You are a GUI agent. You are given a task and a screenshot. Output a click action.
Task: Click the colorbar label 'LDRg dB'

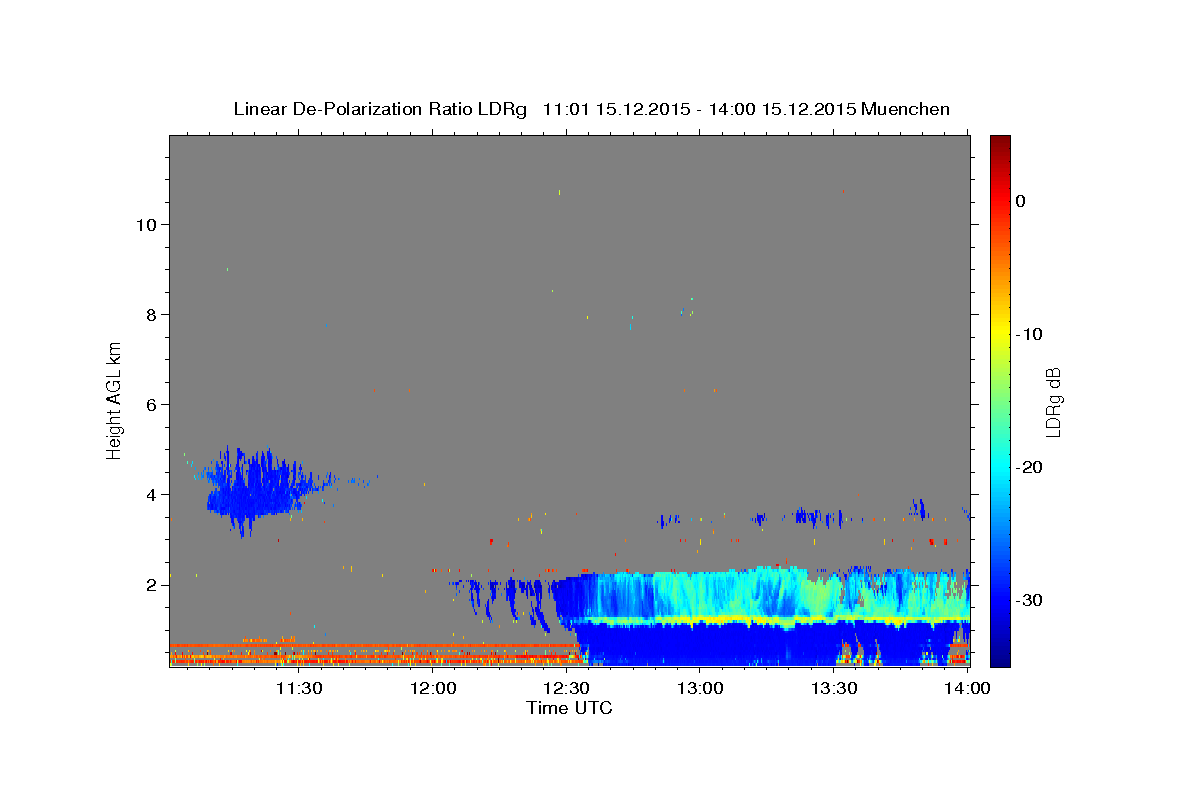click(1053, 401)
